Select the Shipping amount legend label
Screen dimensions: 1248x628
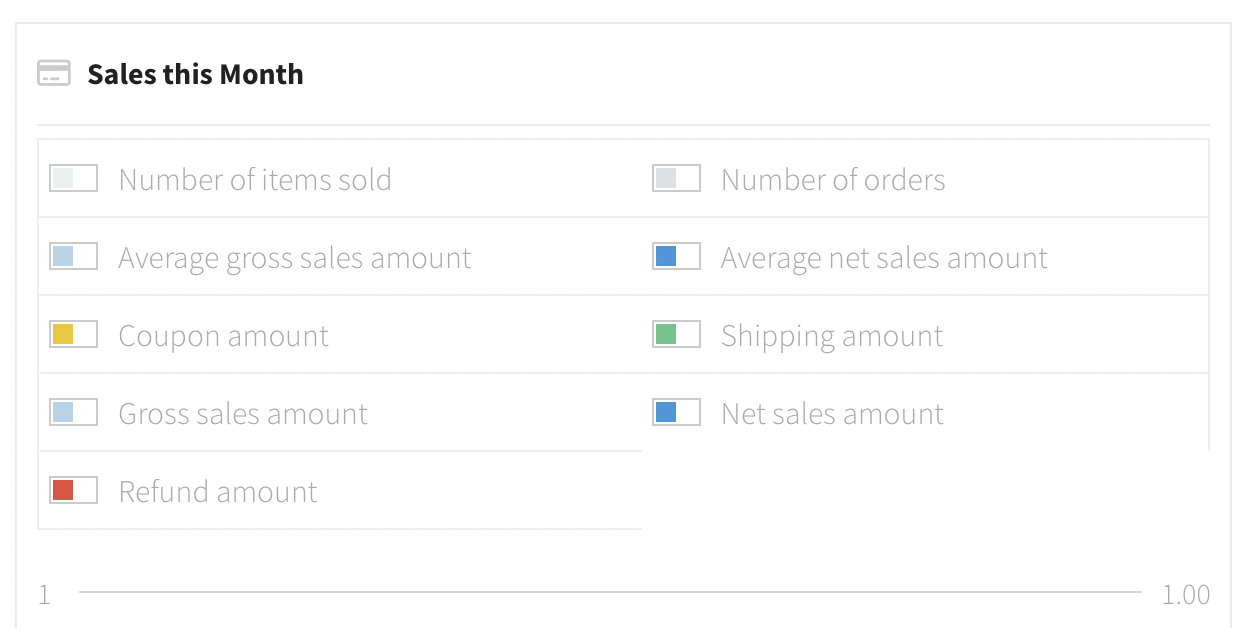pyautogui.click(x=832, y=336)
